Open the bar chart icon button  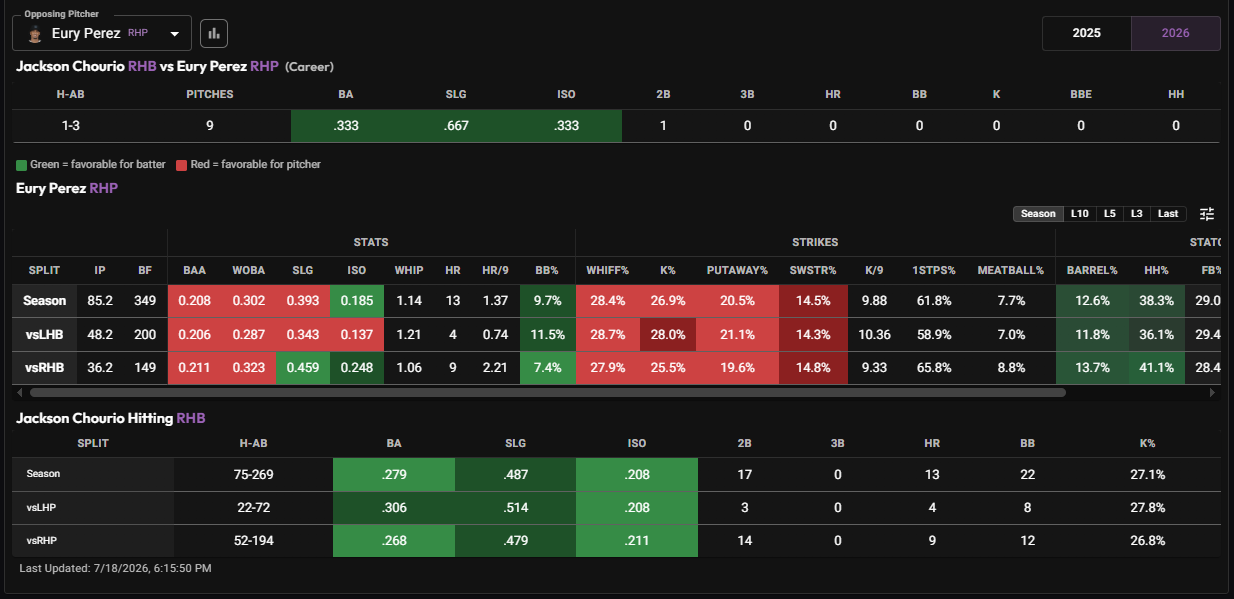[214, 33]
